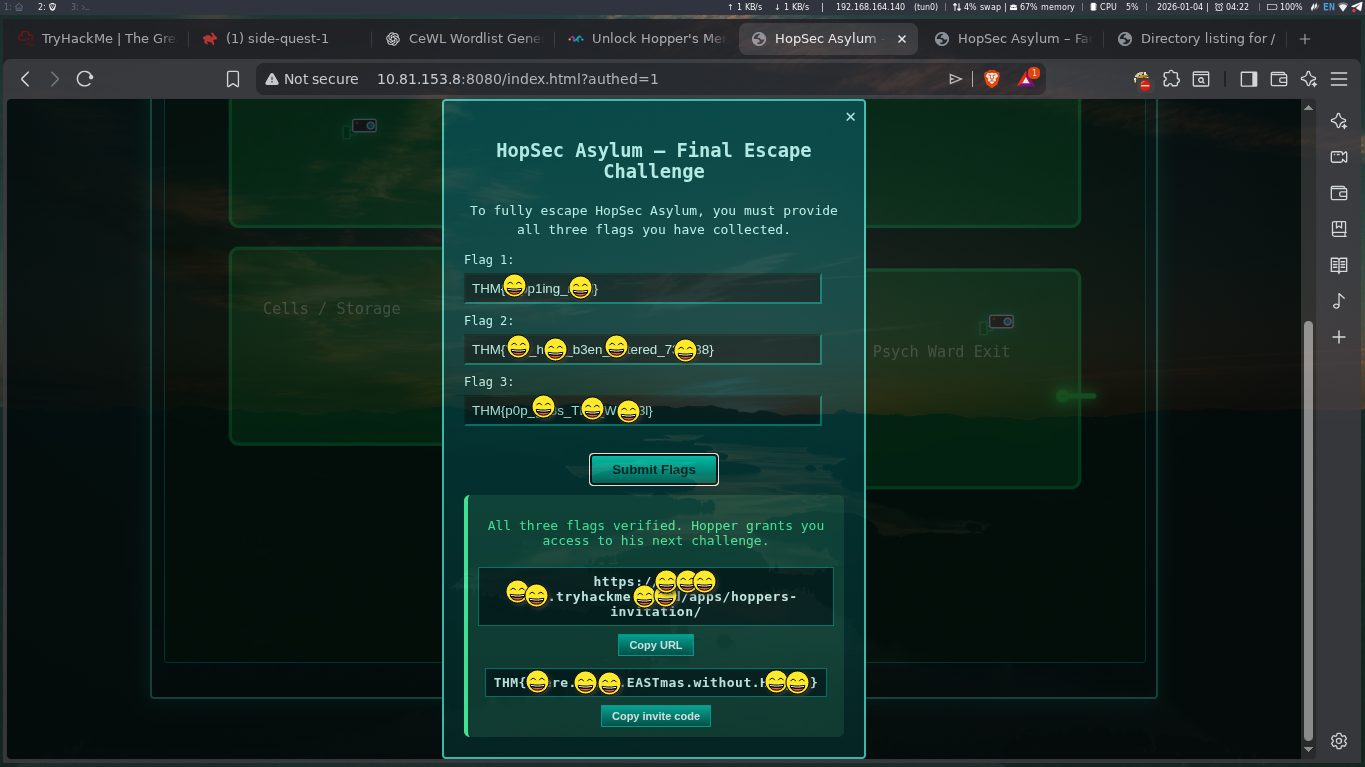The image size is (1365, 767).
Task: Open Brave Rewards triangle icon
Action: [1026, 79]
